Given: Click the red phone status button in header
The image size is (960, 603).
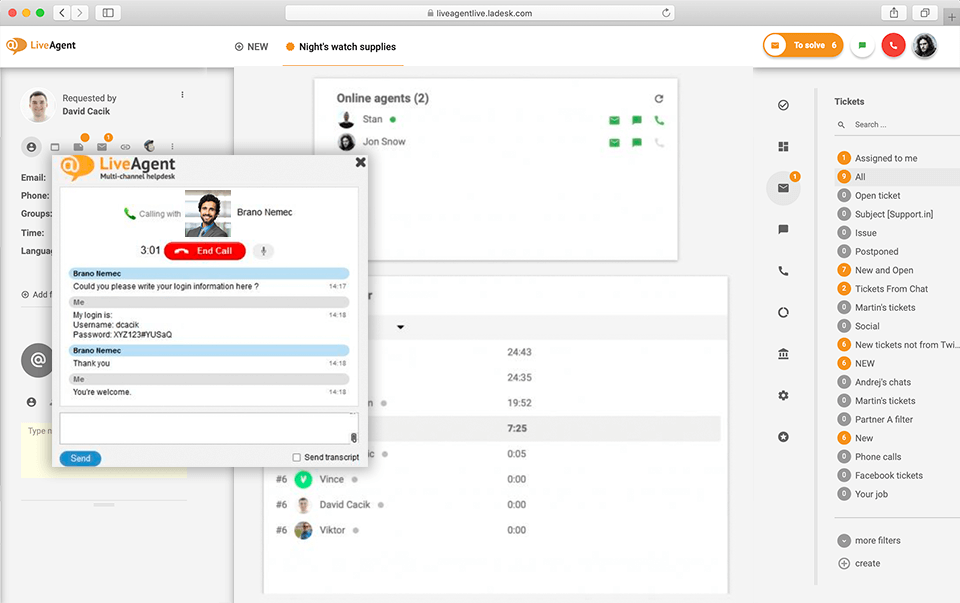Looking at the screenshot, I should pyautogui.click(x=893, y=46).
